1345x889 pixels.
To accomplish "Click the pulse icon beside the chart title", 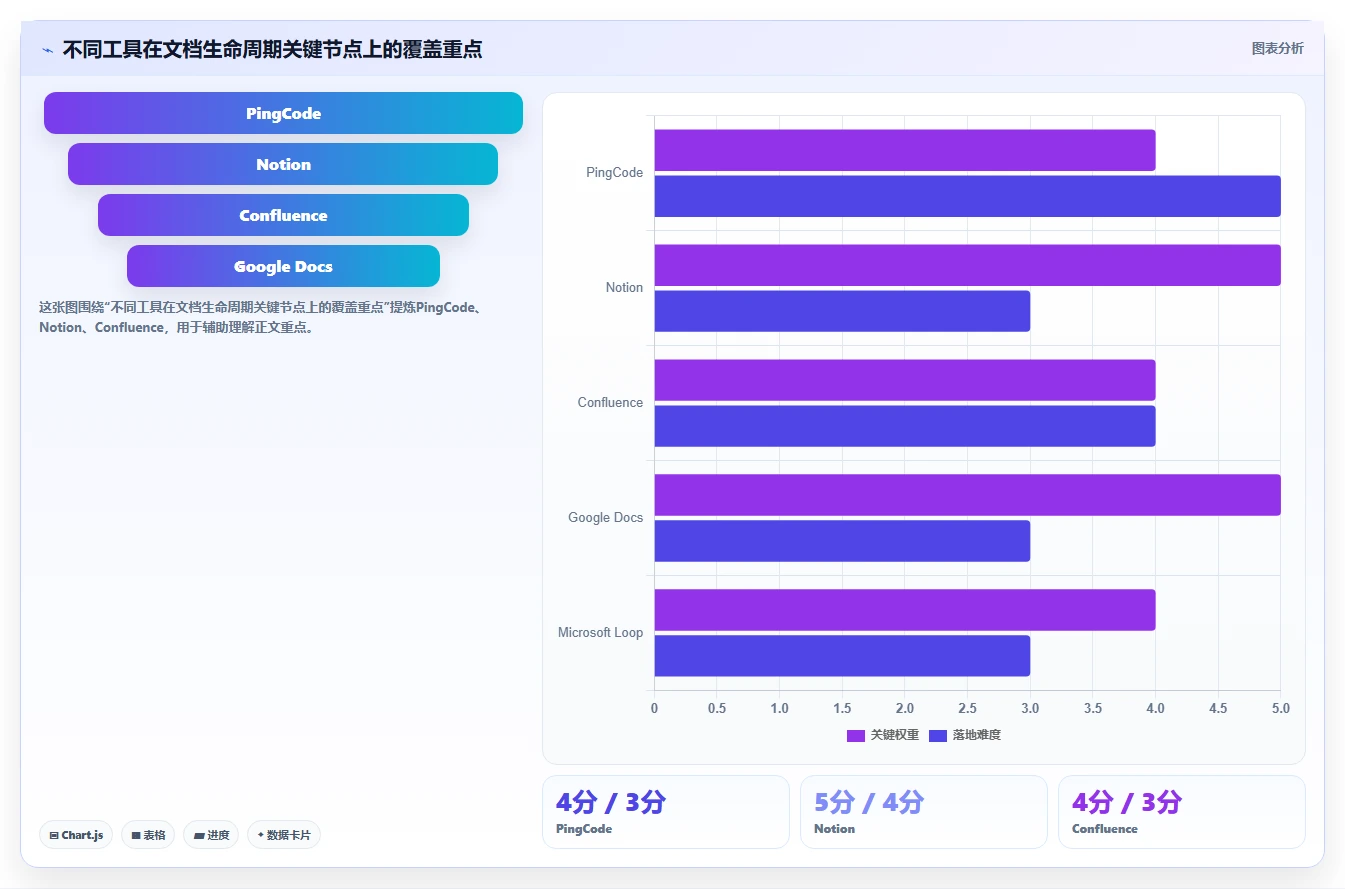I will [x=47, y=50].
